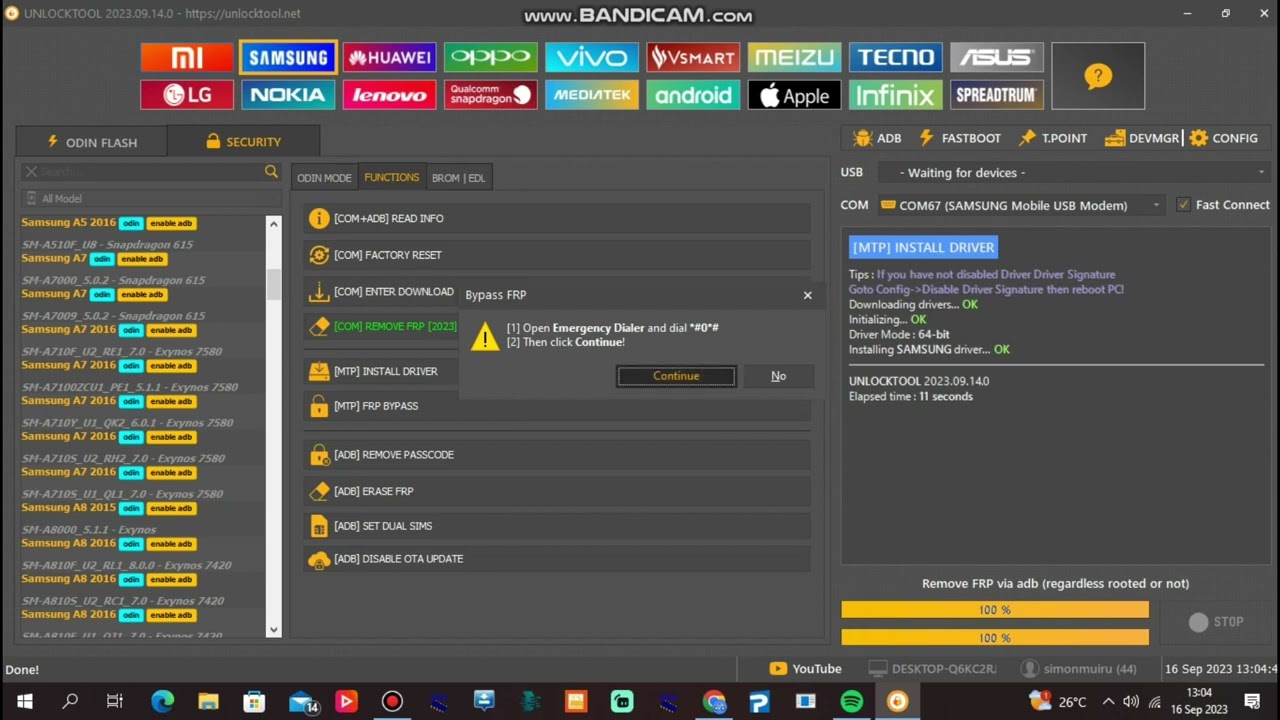The height and width of the screenshot is (720, 1280).
Task: Switch to the ODIN MODE tab
Action: (324, 178)
